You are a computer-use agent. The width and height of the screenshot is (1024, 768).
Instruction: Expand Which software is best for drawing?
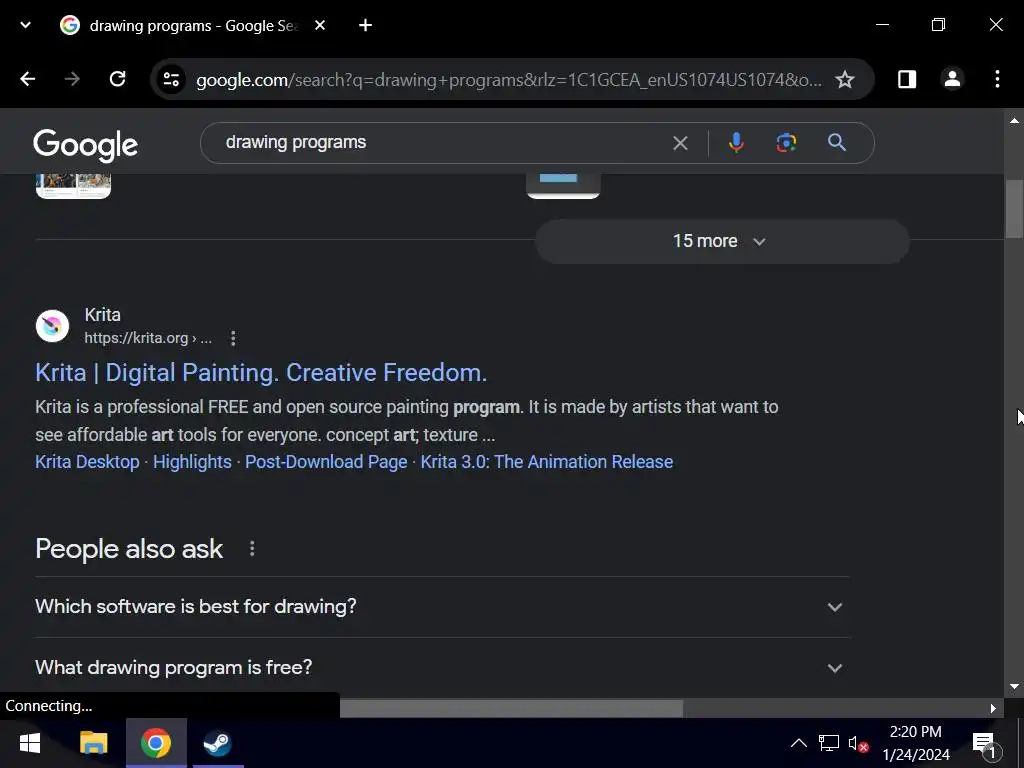[x=442, y=607]
